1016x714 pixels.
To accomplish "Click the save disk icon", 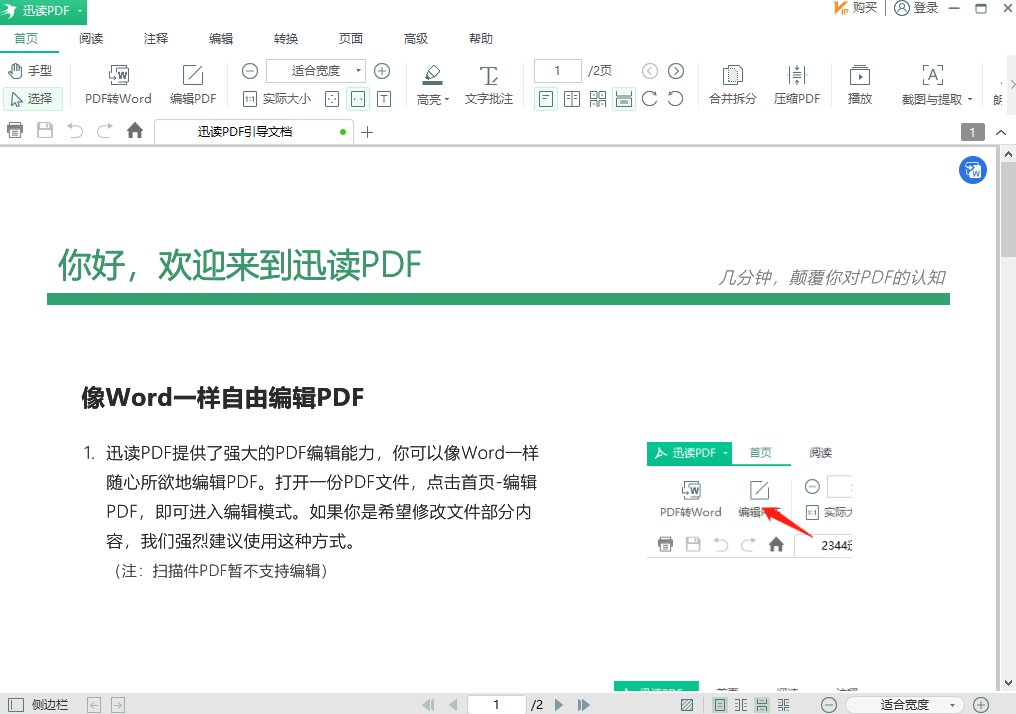I will (x=45, y=131).
